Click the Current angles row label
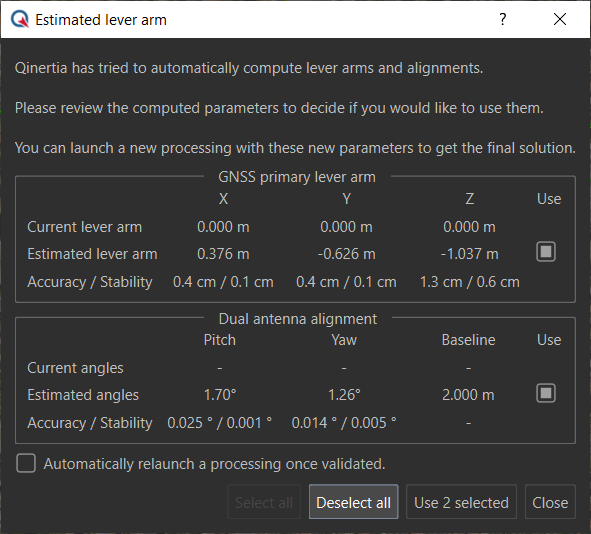The image size is (591, 534). click(x=75, y=368)
